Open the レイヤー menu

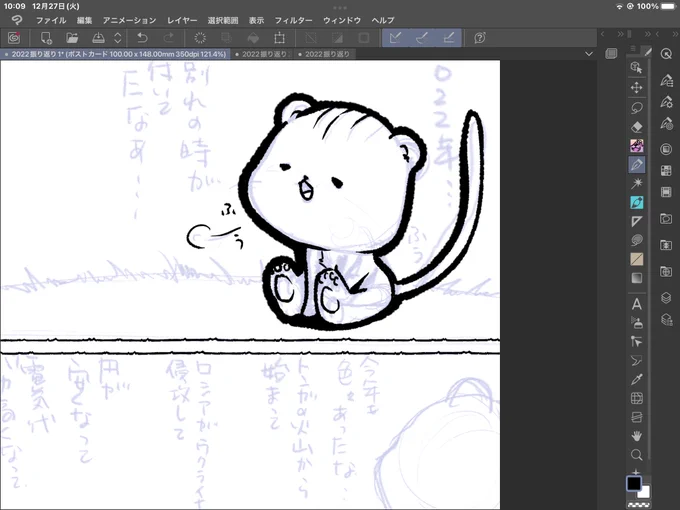point(182,20)
